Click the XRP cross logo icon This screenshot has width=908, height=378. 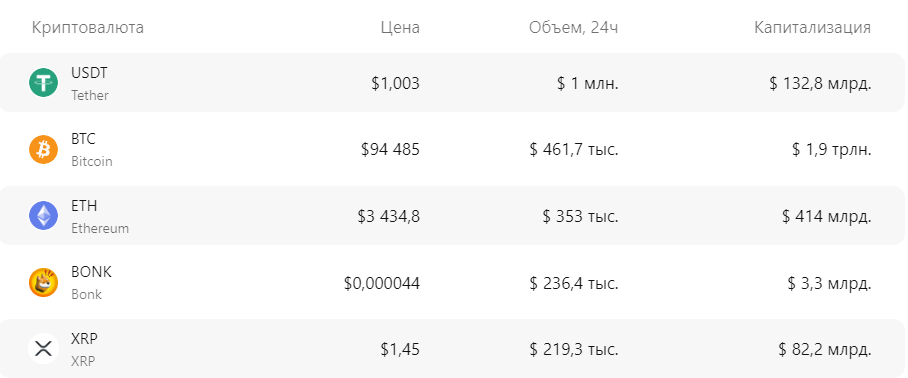pyautogui.click(x=43, y=349)
